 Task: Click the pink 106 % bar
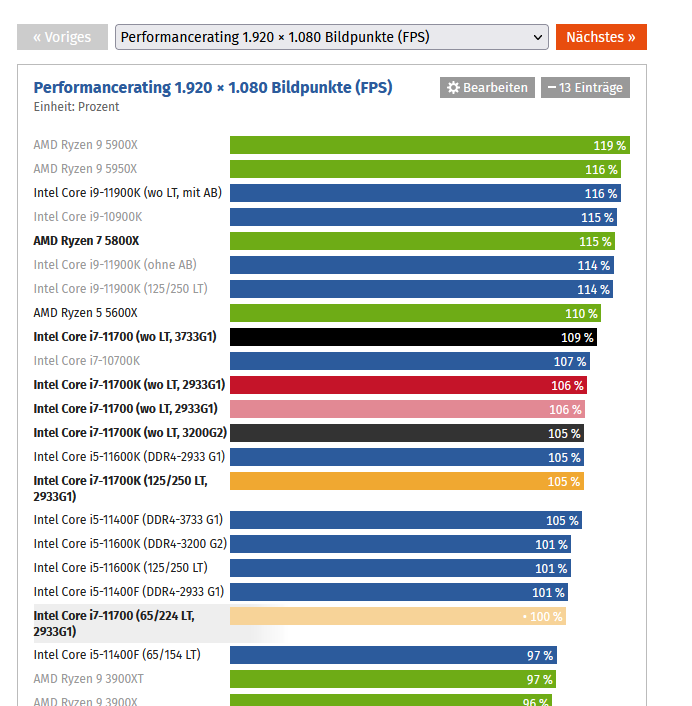[407, 409]
